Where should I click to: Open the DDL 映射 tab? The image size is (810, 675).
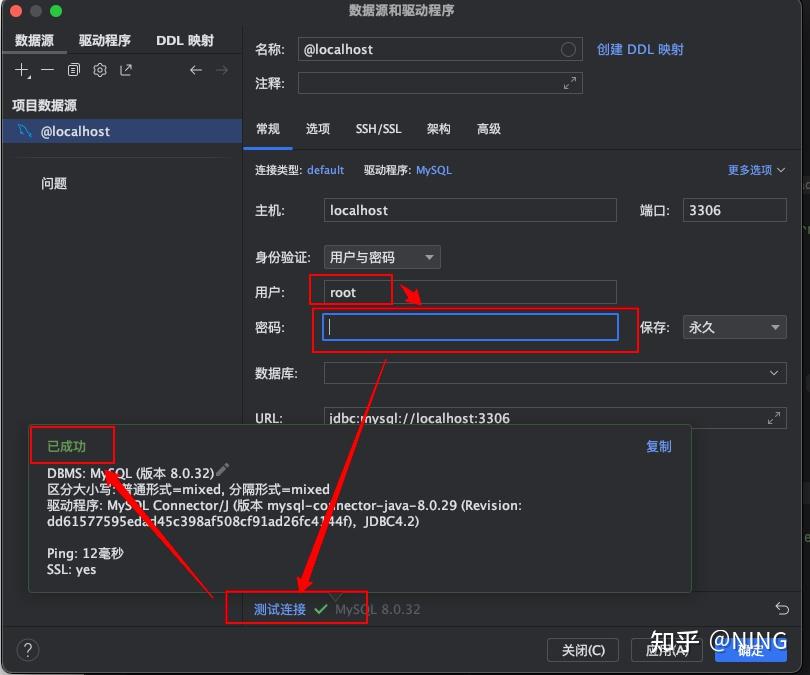coord(185,41)
